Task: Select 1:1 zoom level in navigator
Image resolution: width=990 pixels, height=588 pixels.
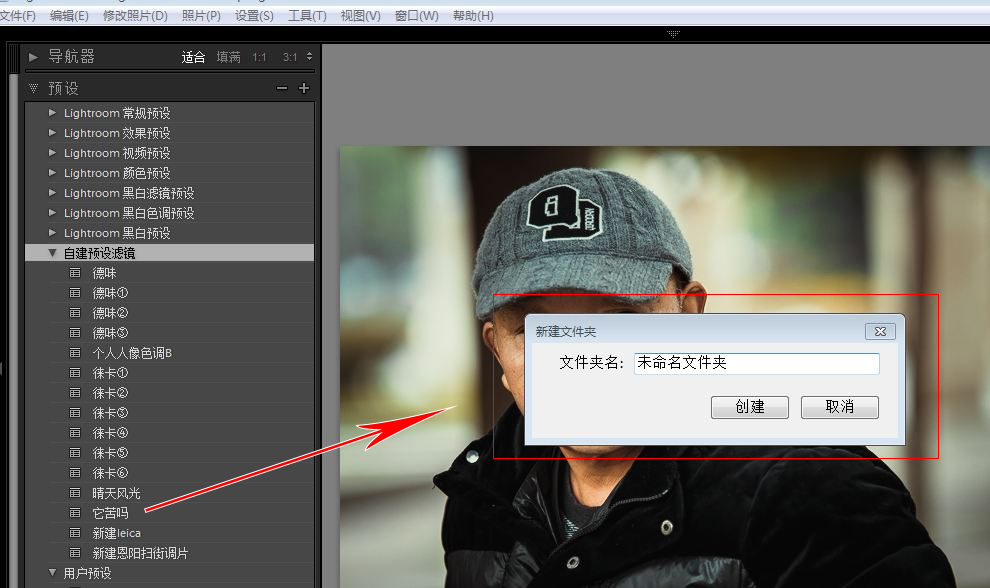Action: pos(259,57)
